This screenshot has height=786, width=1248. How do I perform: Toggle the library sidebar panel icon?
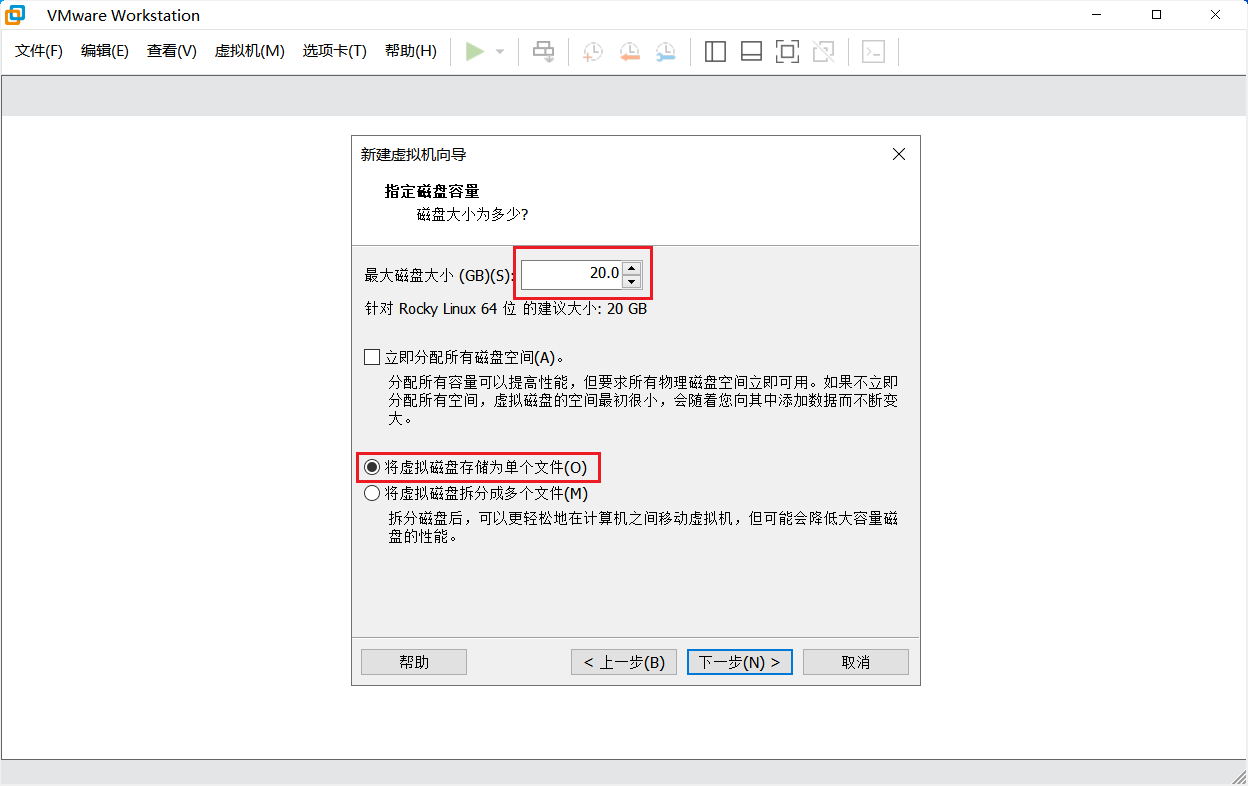click(x=715, y=51)
